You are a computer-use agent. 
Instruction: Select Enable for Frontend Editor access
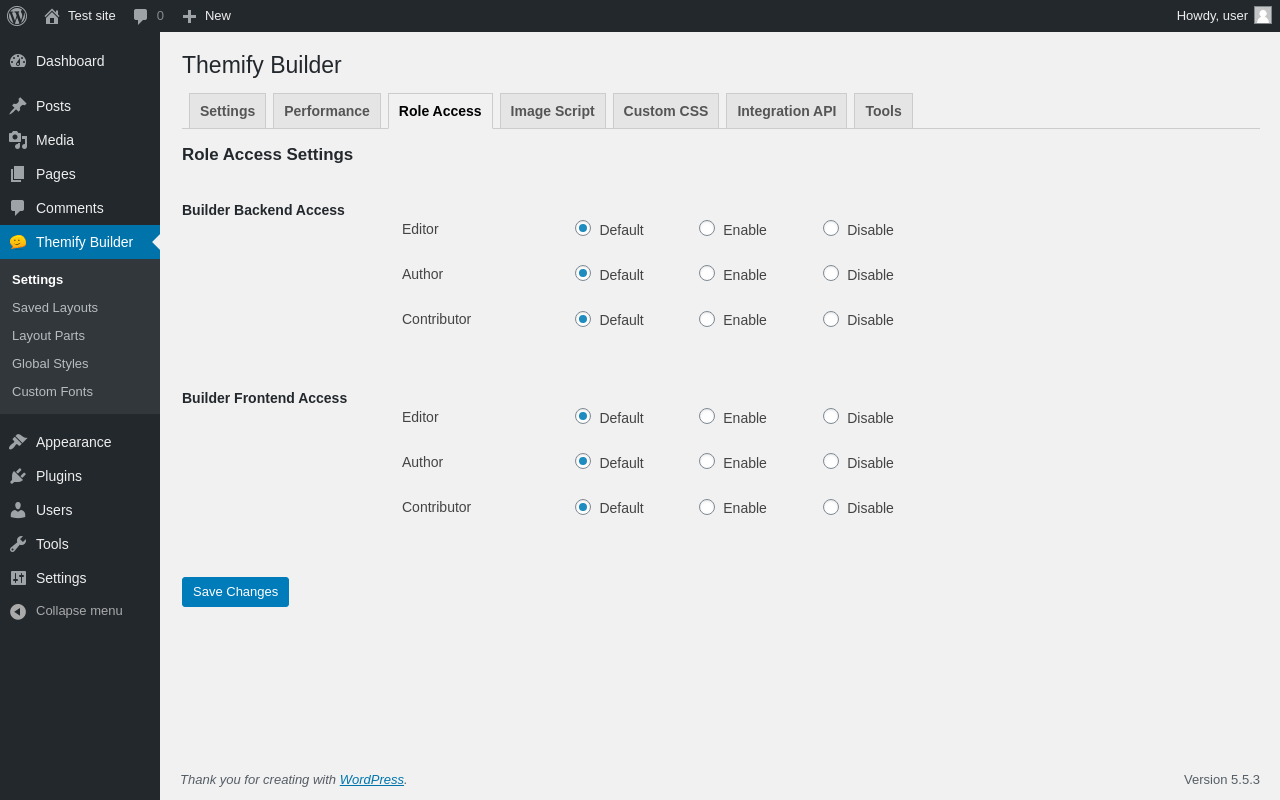coord(707,416)
